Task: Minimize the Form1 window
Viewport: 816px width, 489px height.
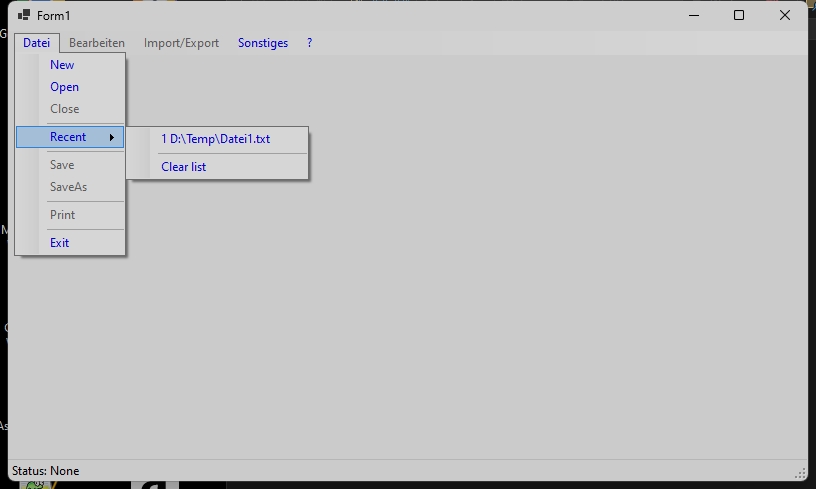Action: click(693, 15)
